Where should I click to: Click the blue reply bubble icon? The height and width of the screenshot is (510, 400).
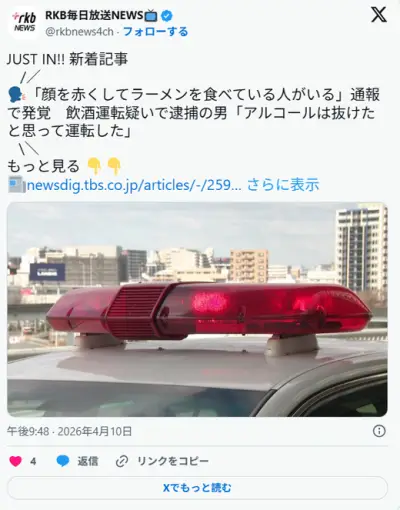pos(63,461)
